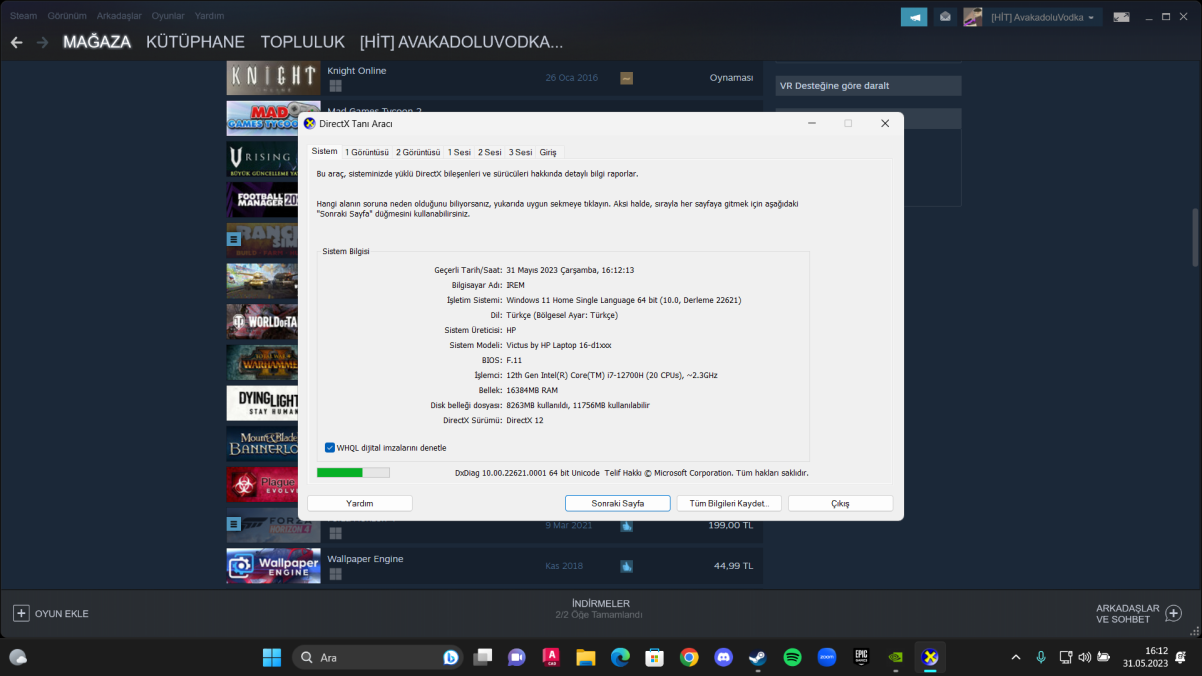
Task: Click OYUN EKLE link
Action: click(x=62, y=614)
